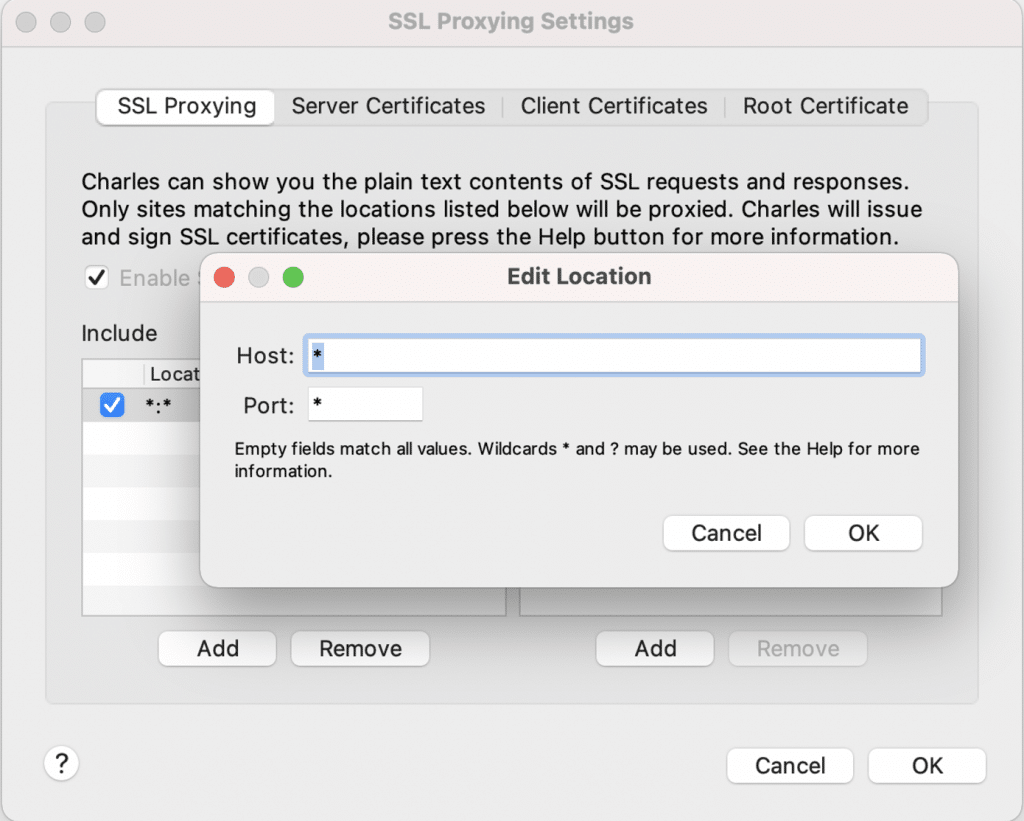This screenshot has width=1024, height=821.
Task: Open the Client Certificates tab
Action: pyautogui.click(x=613, y=106)
